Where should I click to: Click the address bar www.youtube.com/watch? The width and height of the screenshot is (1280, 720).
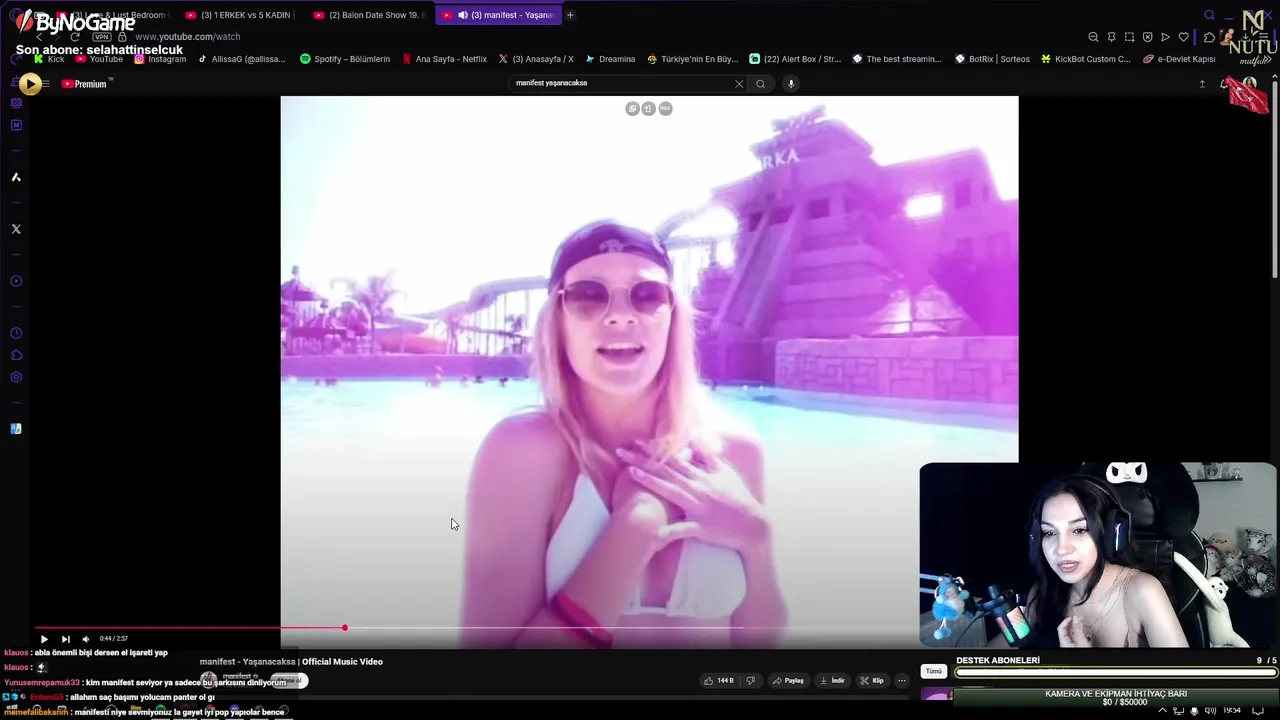point(187,37)
